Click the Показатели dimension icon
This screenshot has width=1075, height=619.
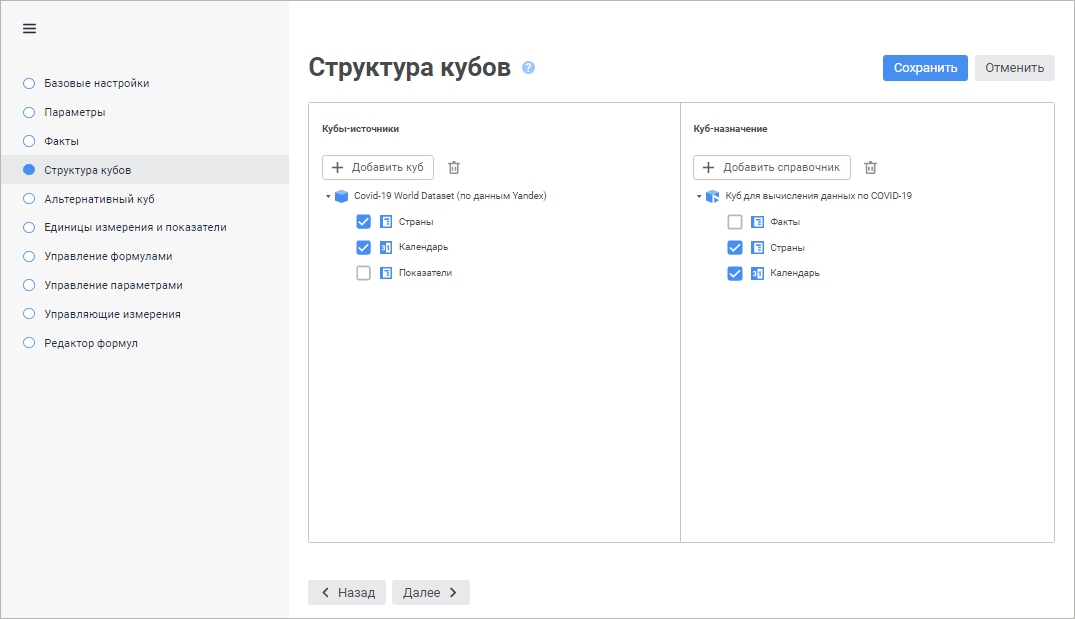[x=386, y=273]
